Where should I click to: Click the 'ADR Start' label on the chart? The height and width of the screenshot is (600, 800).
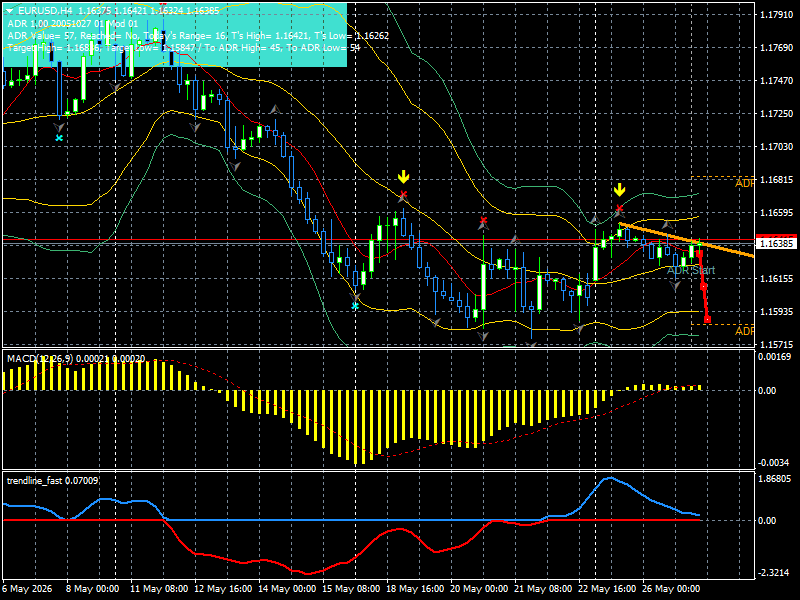tap(691, 270)
